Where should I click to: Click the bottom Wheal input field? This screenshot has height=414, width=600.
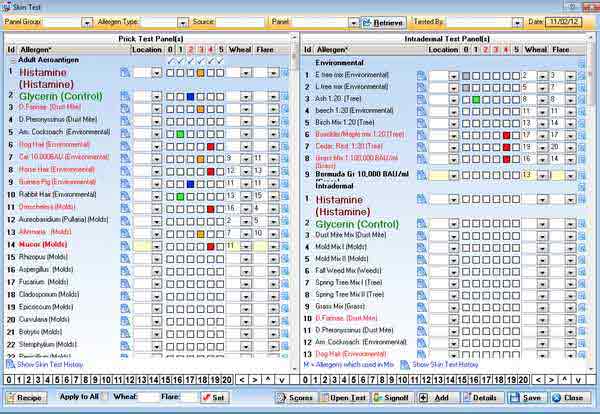click(x=148, y=397)
